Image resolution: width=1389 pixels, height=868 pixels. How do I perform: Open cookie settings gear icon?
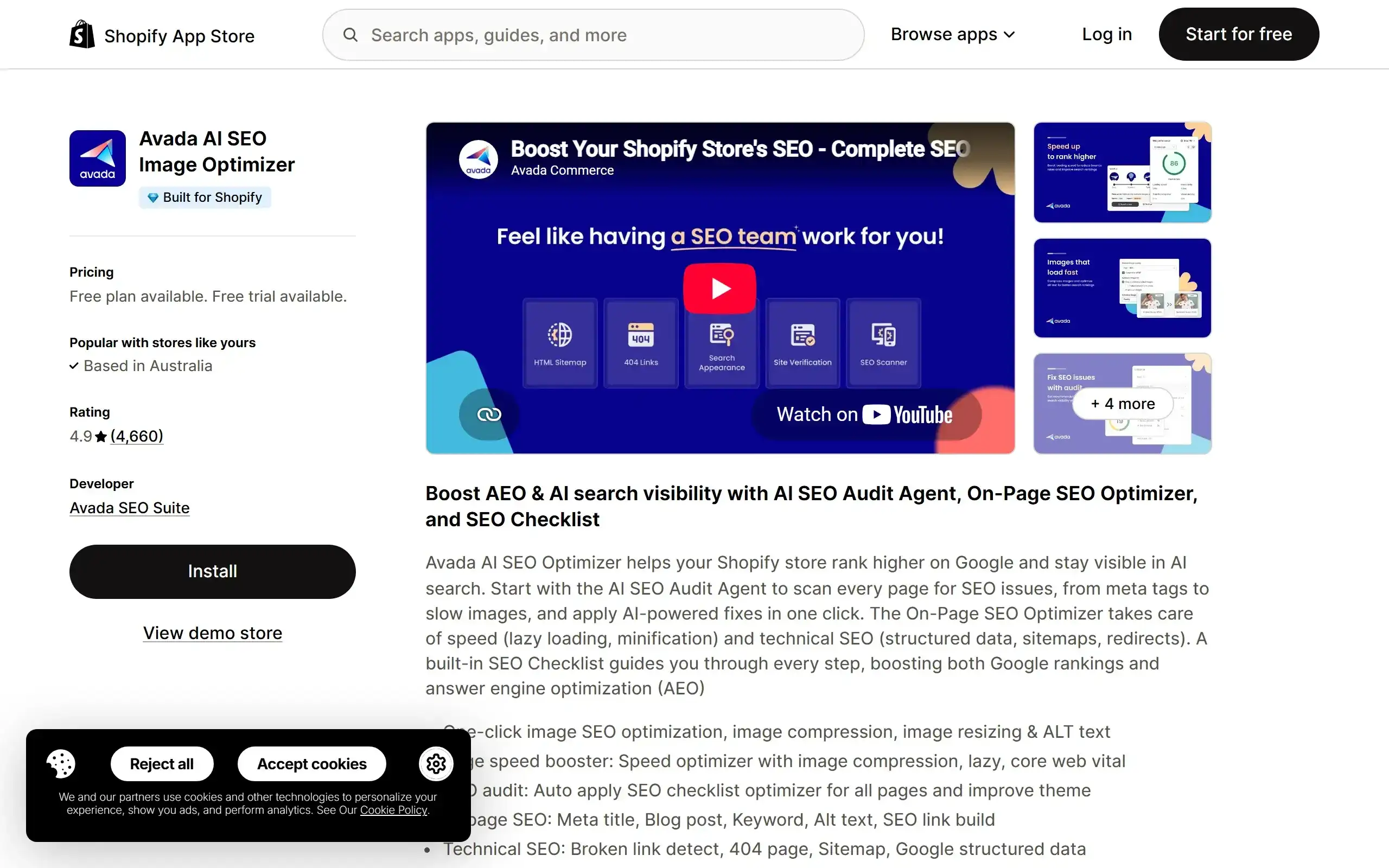tap(436, 764)
